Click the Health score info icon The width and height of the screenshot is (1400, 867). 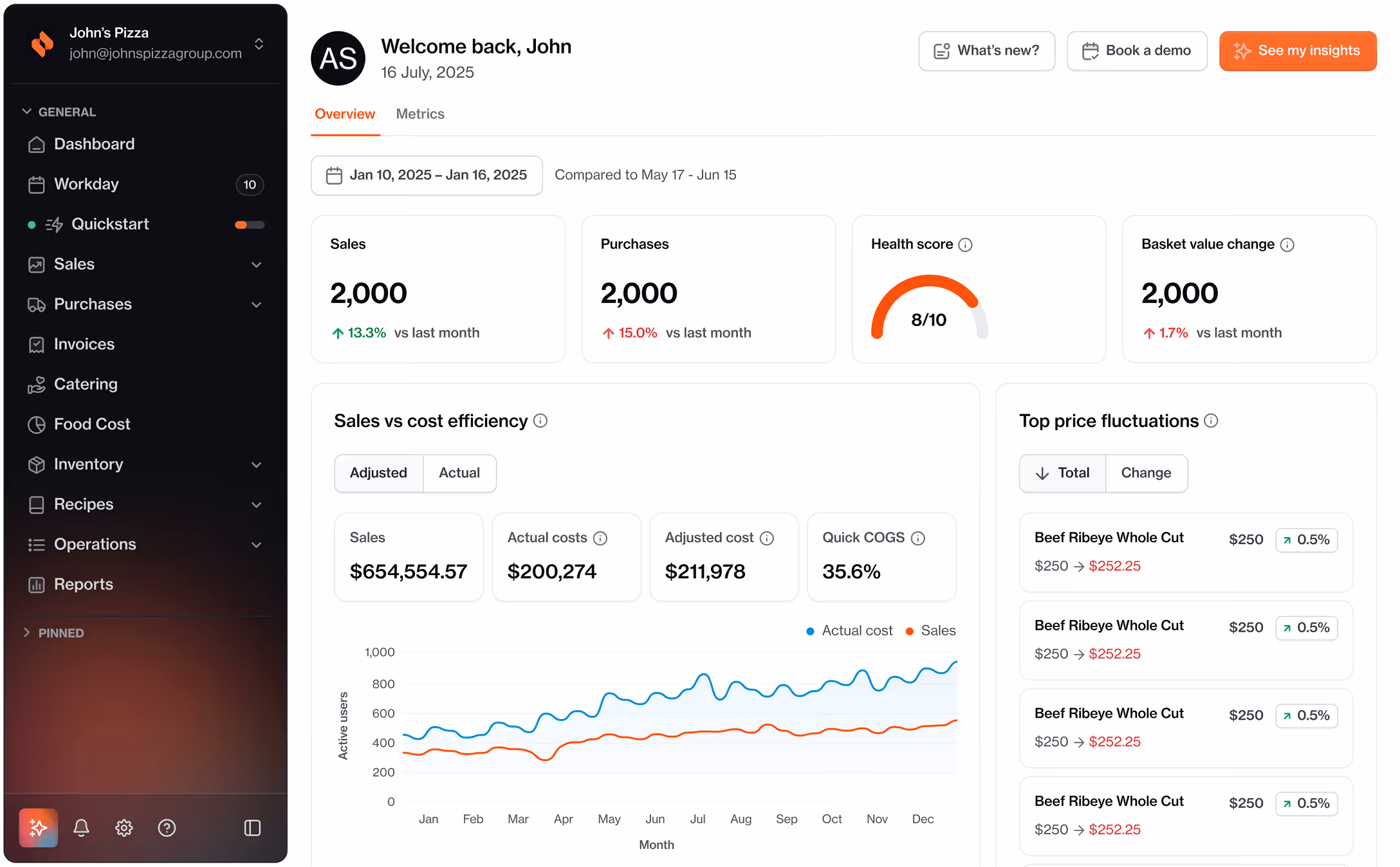pos(966,244)
